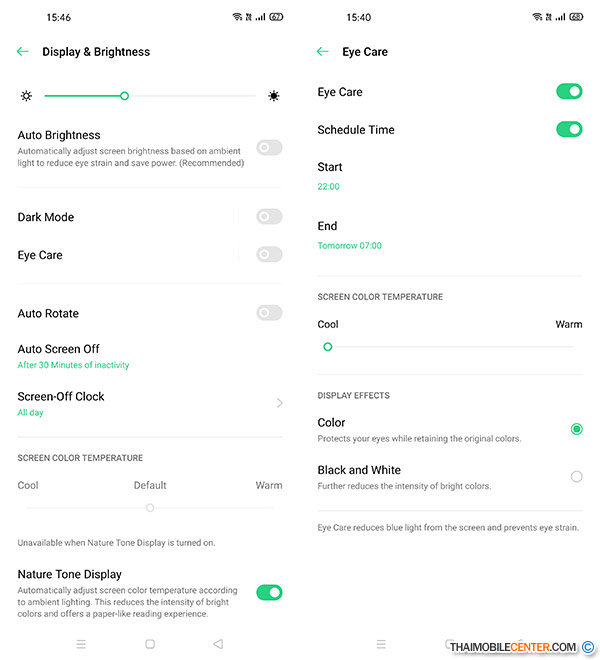This screenshot has height=660, width=600.
Task: Disable the Nature Tone Display switch
Action: 269,593
